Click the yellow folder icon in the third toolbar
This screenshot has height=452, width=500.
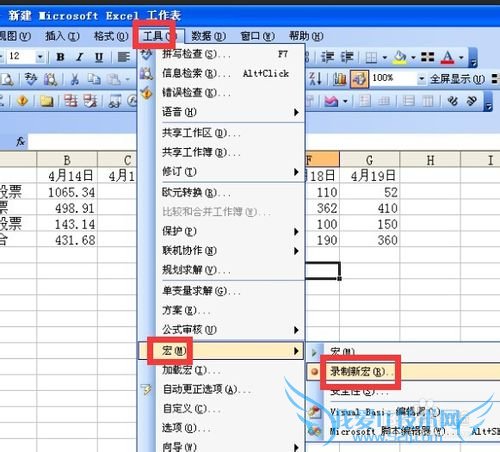(46, 101)
